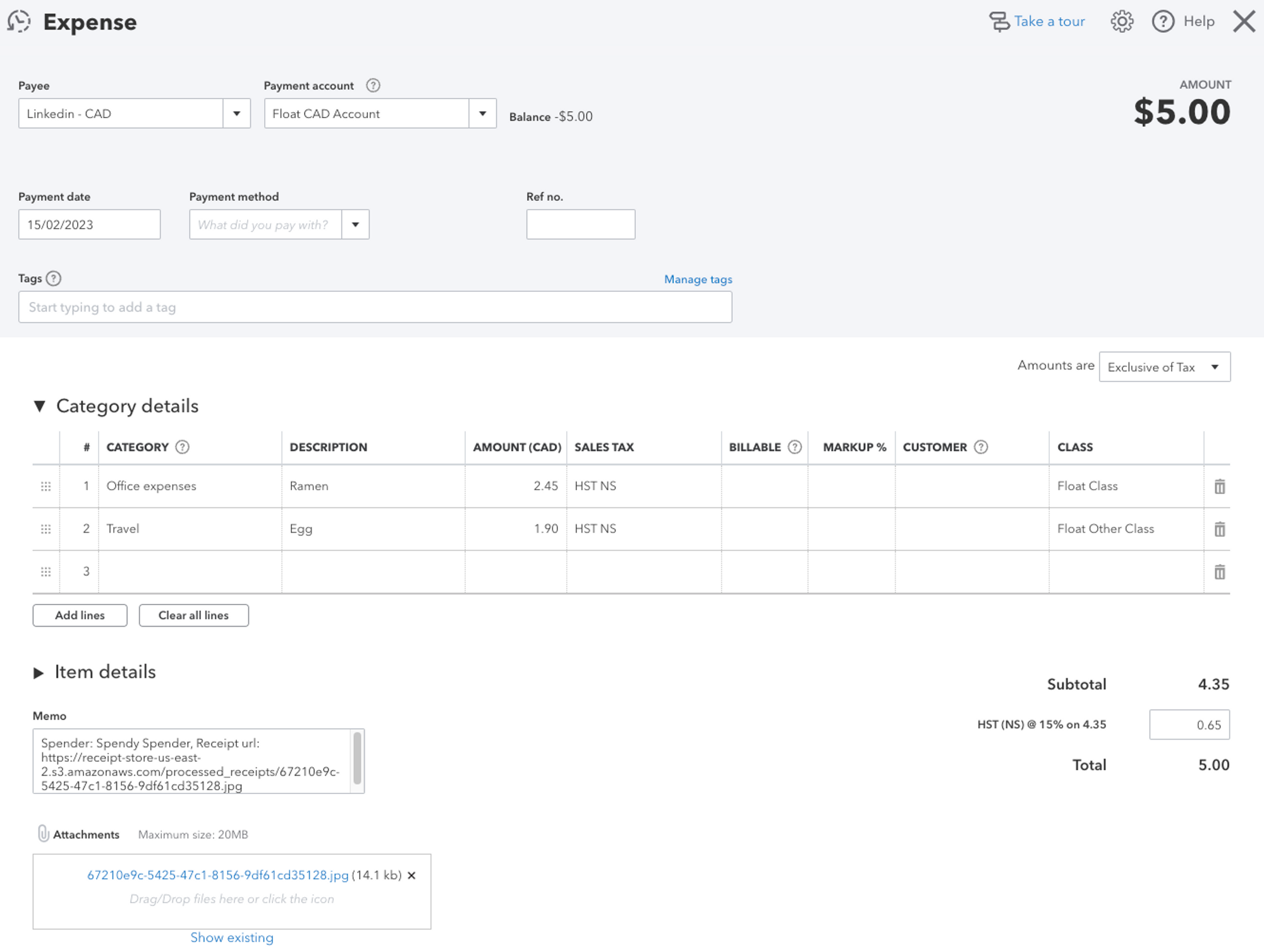Click the Customer column help icon

[981, 447]
